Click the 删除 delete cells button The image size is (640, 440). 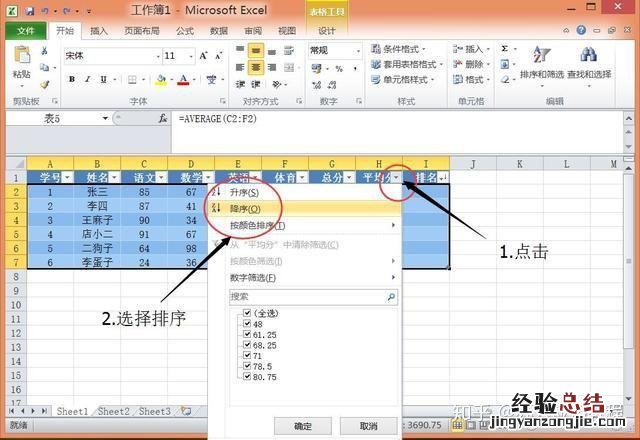point(471,64)
